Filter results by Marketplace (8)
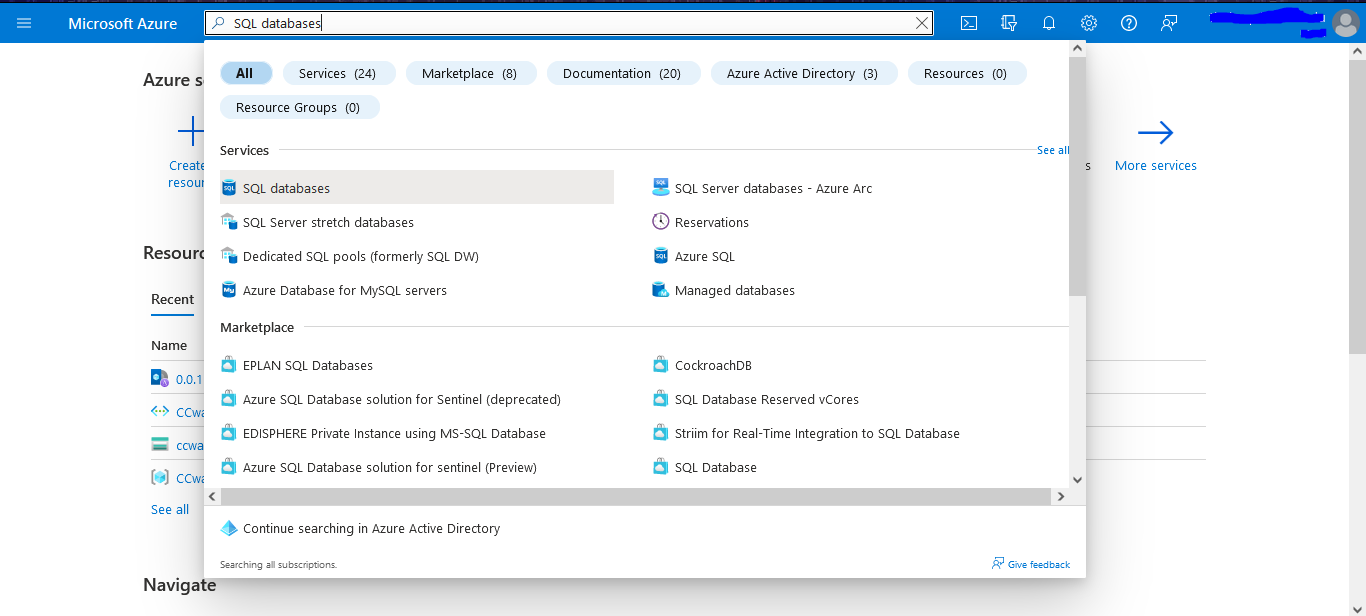The height and width of the screenshot is (616, 1366). (471, 73)
